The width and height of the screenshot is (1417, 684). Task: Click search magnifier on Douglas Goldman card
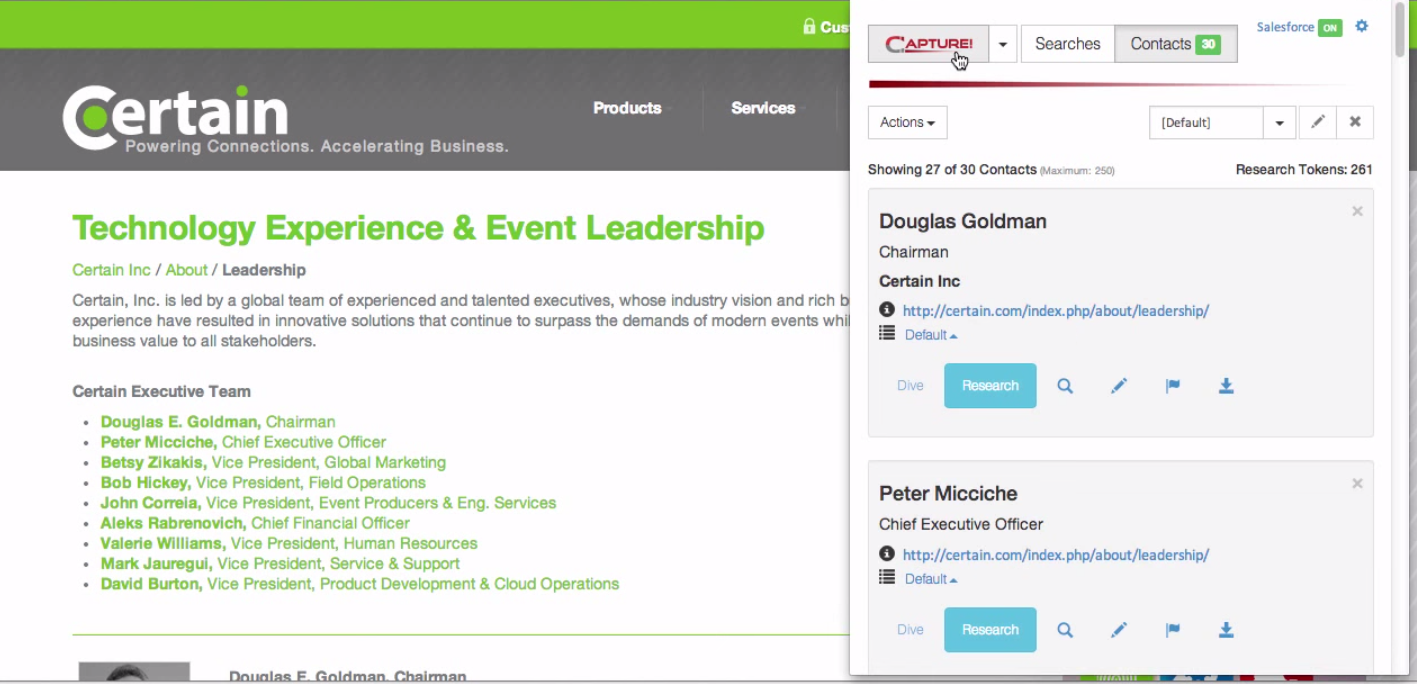pyautogui.click(x=1065, y=386)
